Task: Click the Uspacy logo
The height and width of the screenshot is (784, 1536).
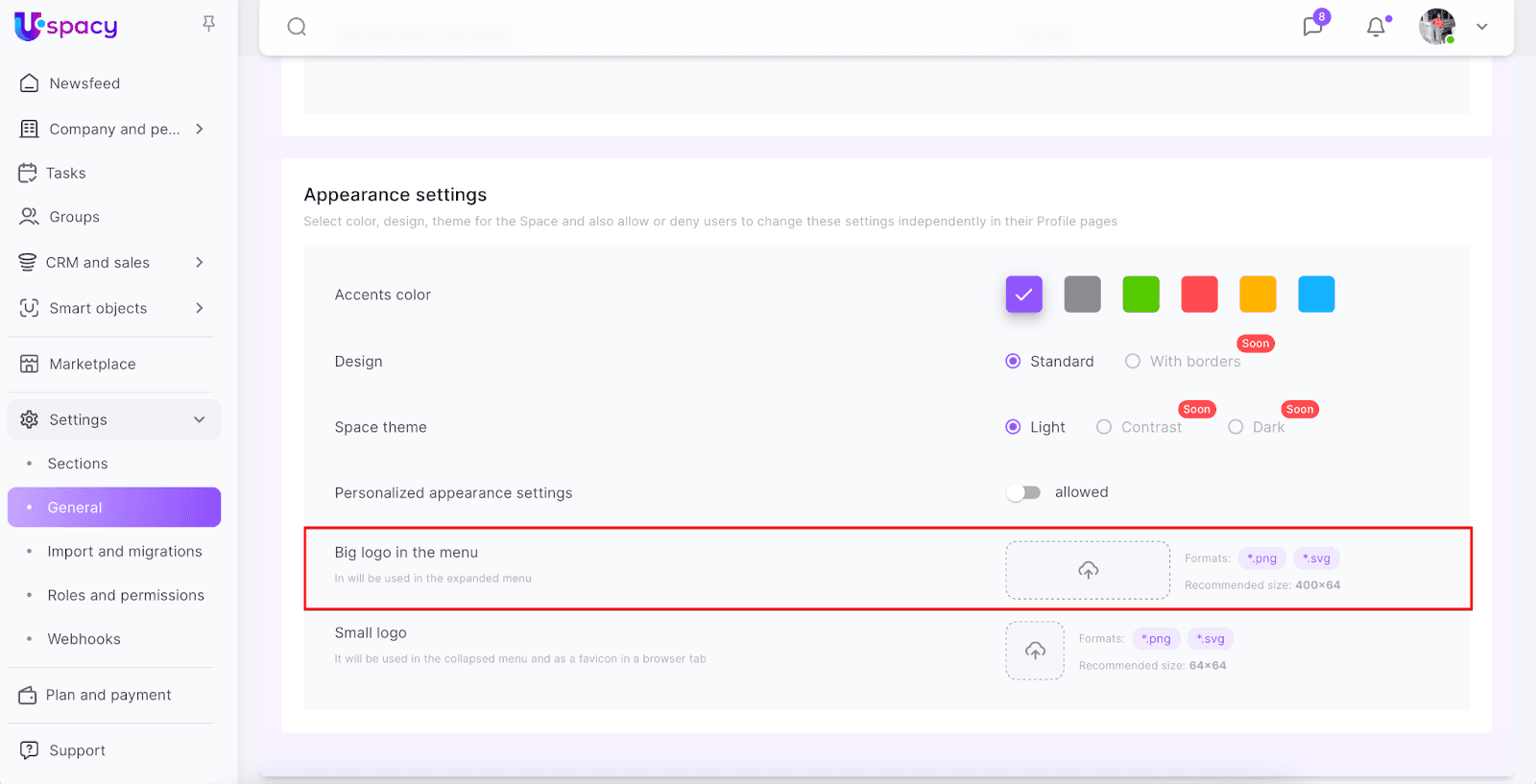Action: [x=66, y=26]
